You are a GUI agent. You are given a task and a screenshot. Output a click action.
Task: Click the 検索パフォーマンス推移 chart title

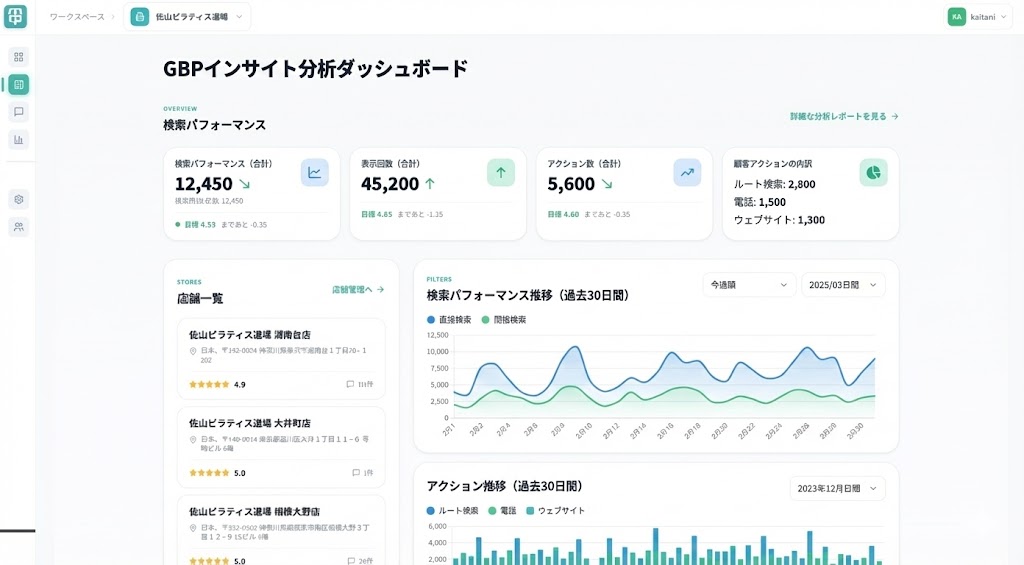pyautogui.click(x=528, y=295)
